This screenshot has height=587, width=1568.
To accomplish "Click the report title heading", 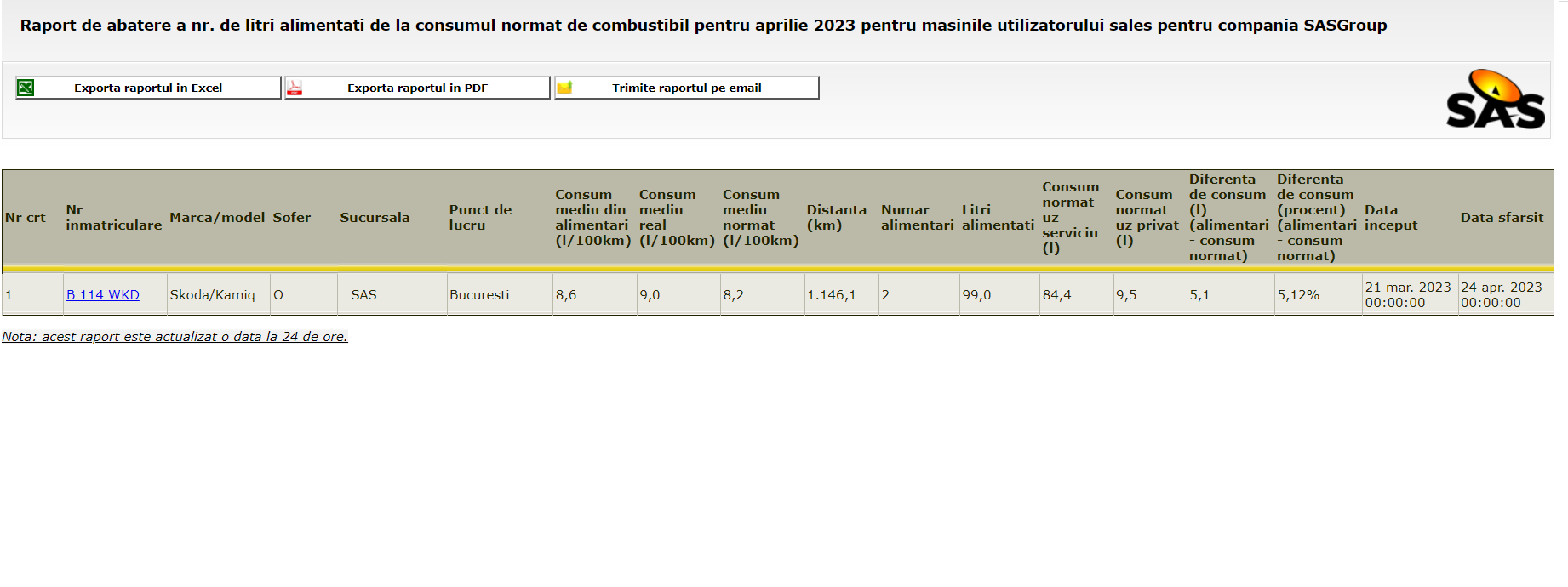I will click(703, 26).
